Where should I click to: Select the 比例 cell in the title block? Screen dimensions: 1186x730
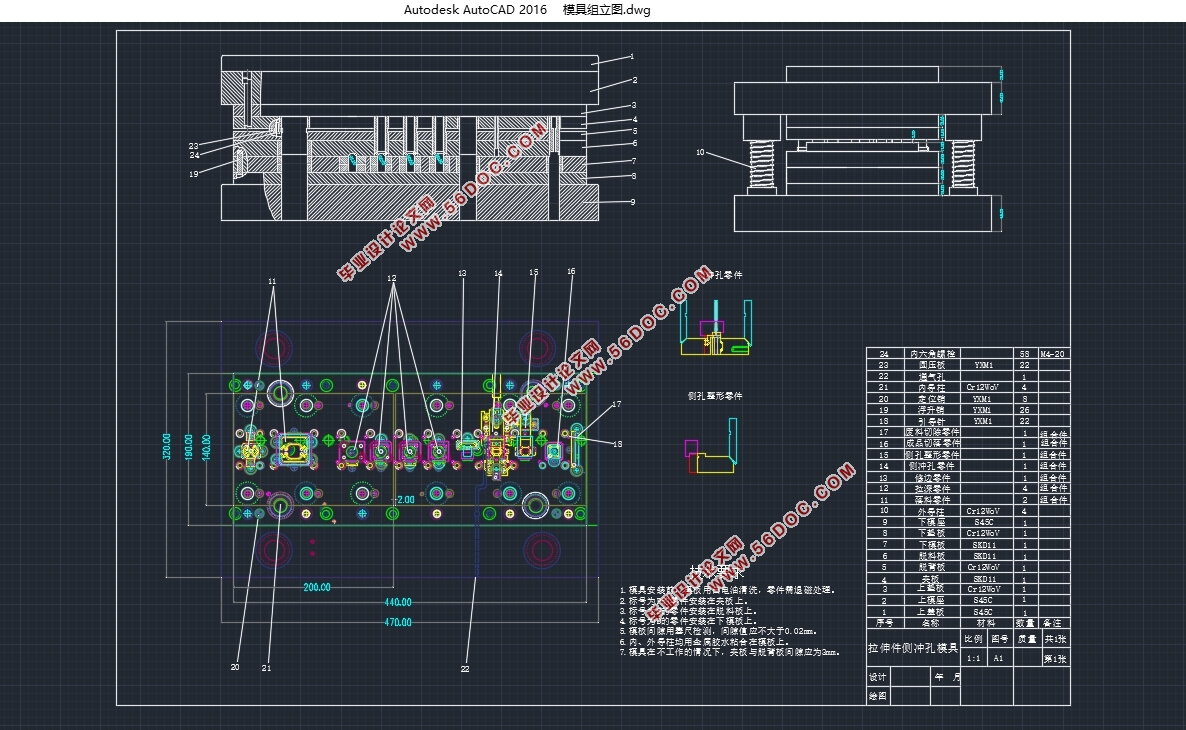tap(973, 639)
